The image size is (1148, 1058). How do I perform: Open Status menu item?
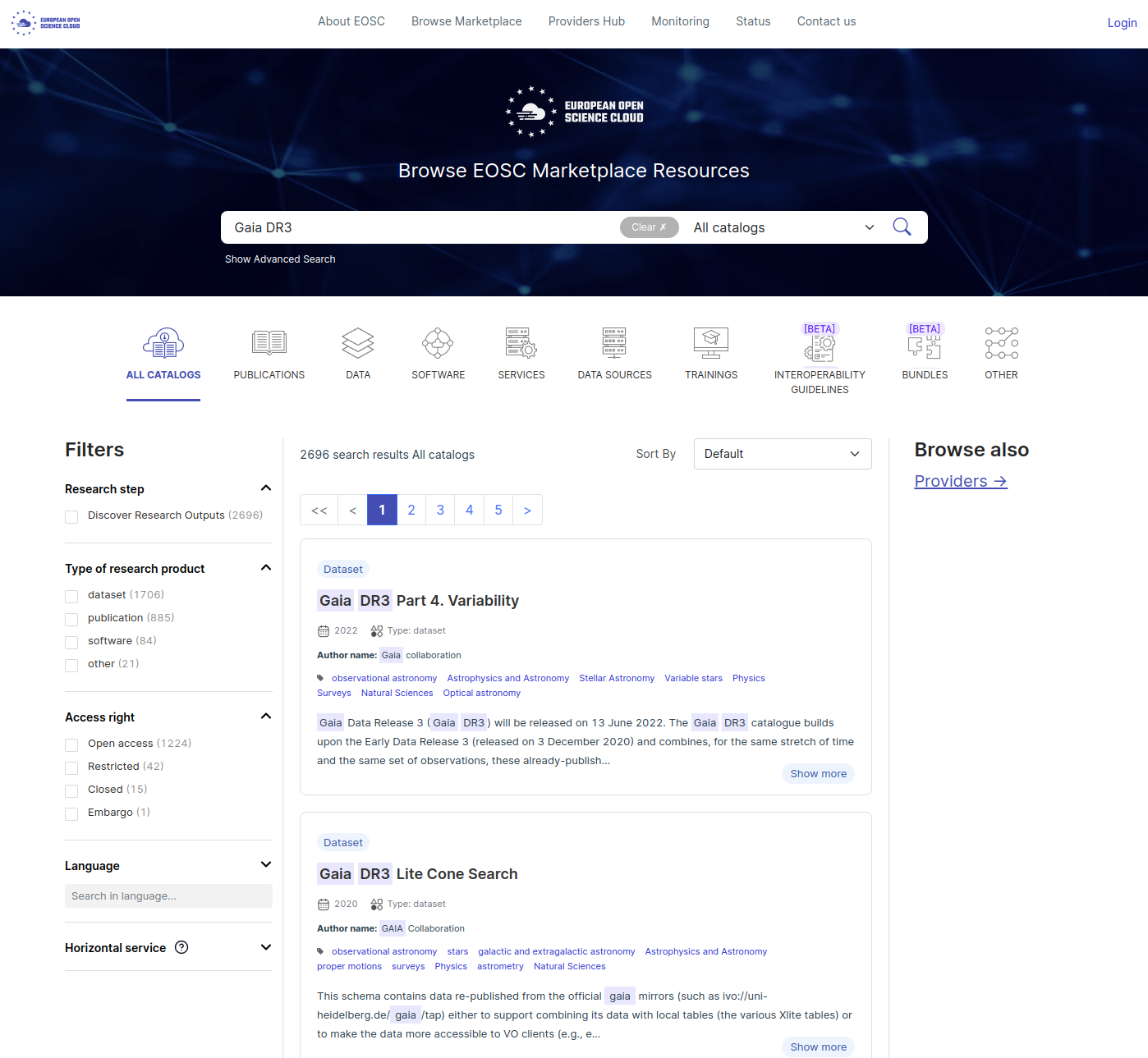pyautogui.click(x=753, y=21)
